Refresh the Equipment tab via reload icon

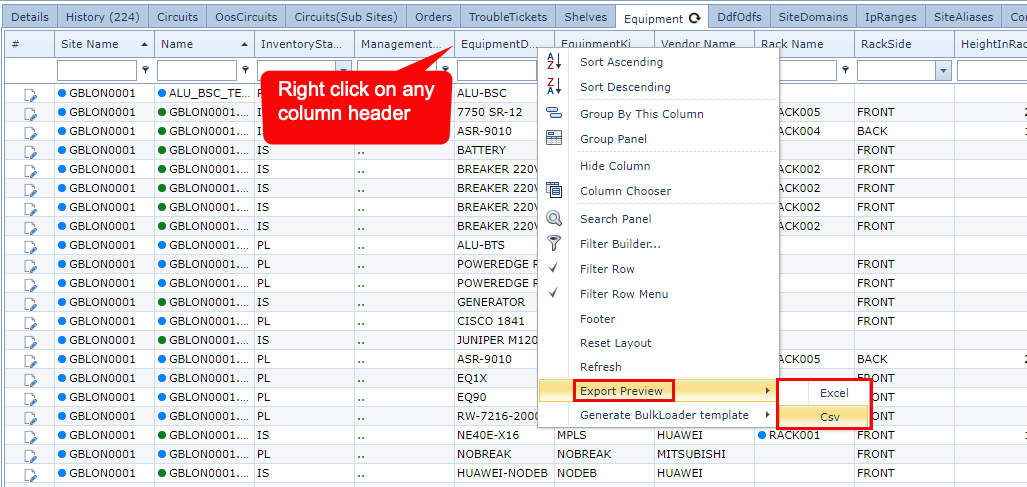(695, 19)
